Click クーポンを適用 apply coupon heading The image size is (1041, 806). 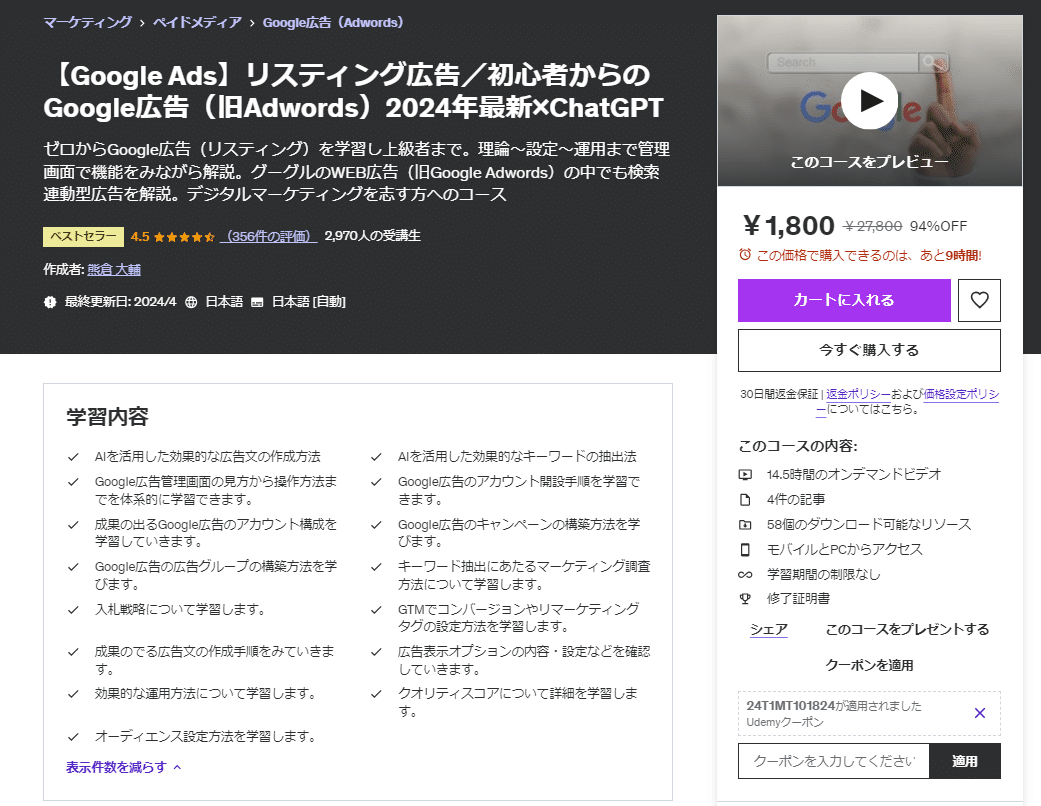click(869, 665)
